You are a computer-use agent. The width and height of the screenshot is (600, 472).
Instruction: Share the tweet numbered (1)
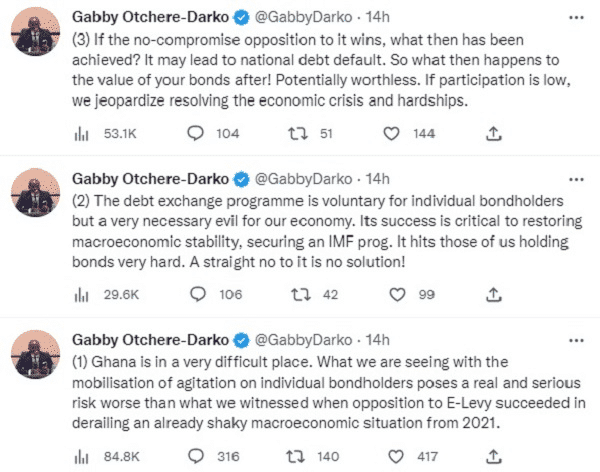tap(492, 456)
